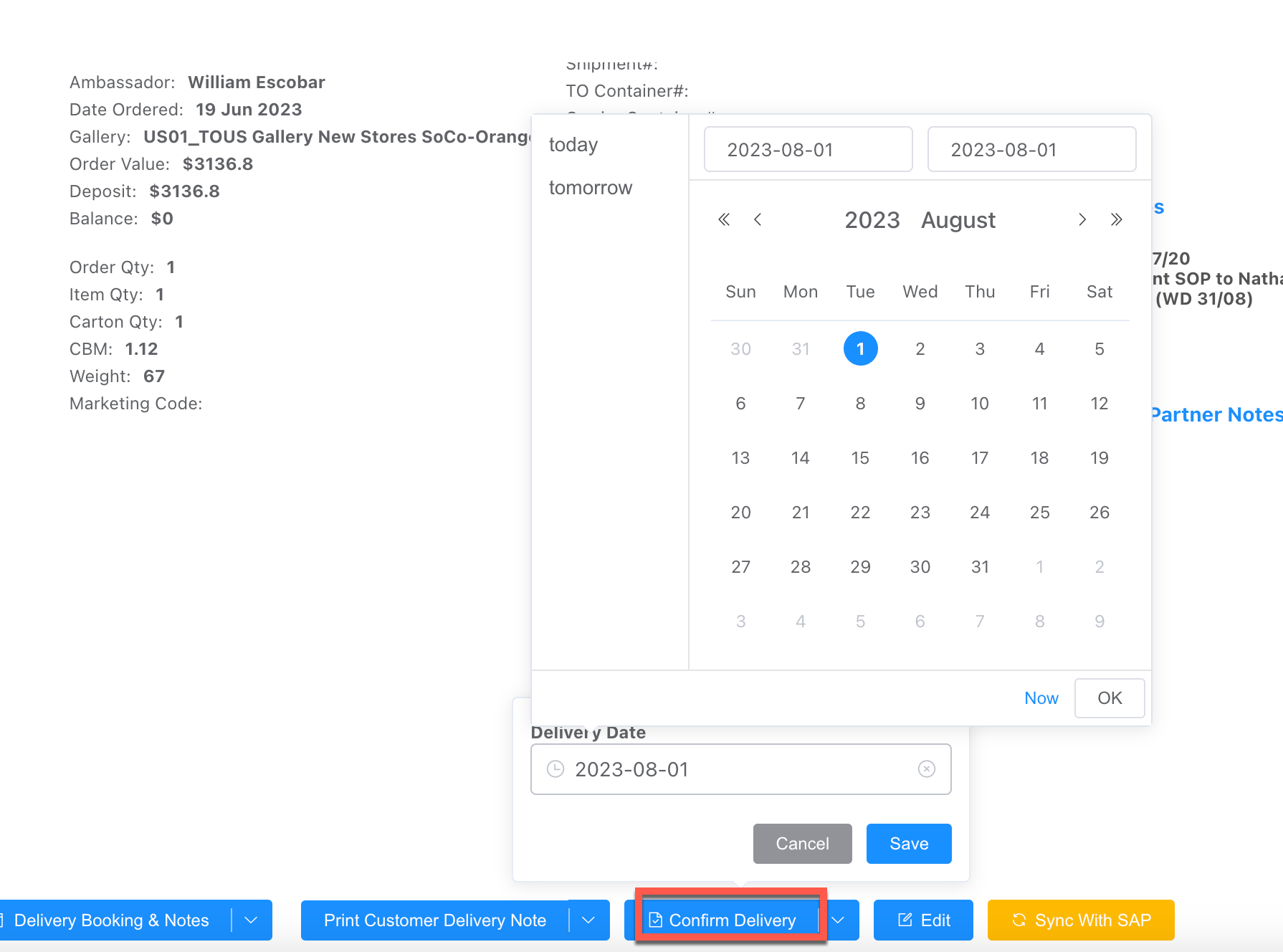Click the Edit button
Viewport: 1283px width, 952px height.
click(x=923, y=920)
